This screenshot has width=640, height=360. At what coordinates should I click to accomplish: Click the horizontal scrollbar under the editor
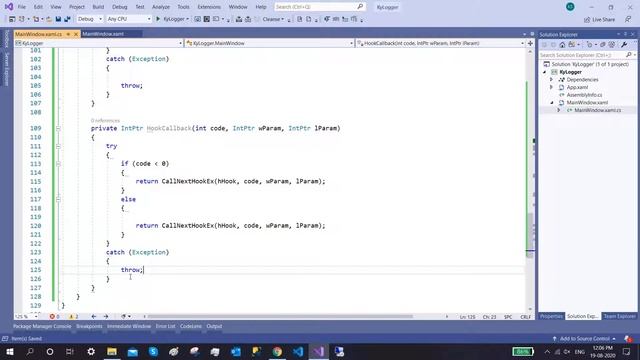click(280, 316)
